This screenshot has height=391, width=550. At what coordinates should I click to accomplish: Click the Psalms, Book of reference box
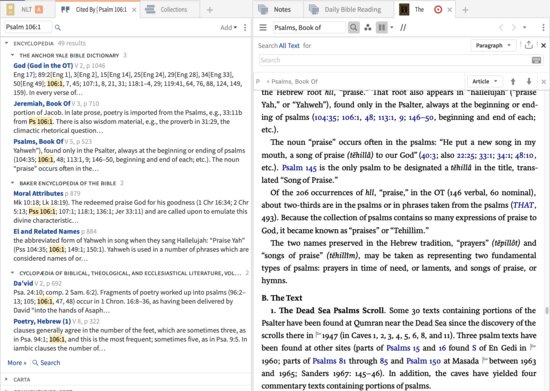(x=309, y=27)
